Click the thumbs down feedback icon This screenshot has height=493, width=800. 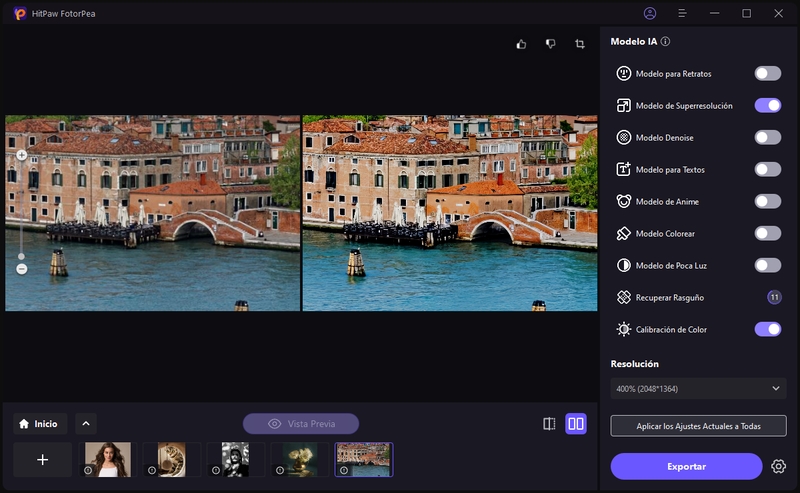(x=550, y=44)
